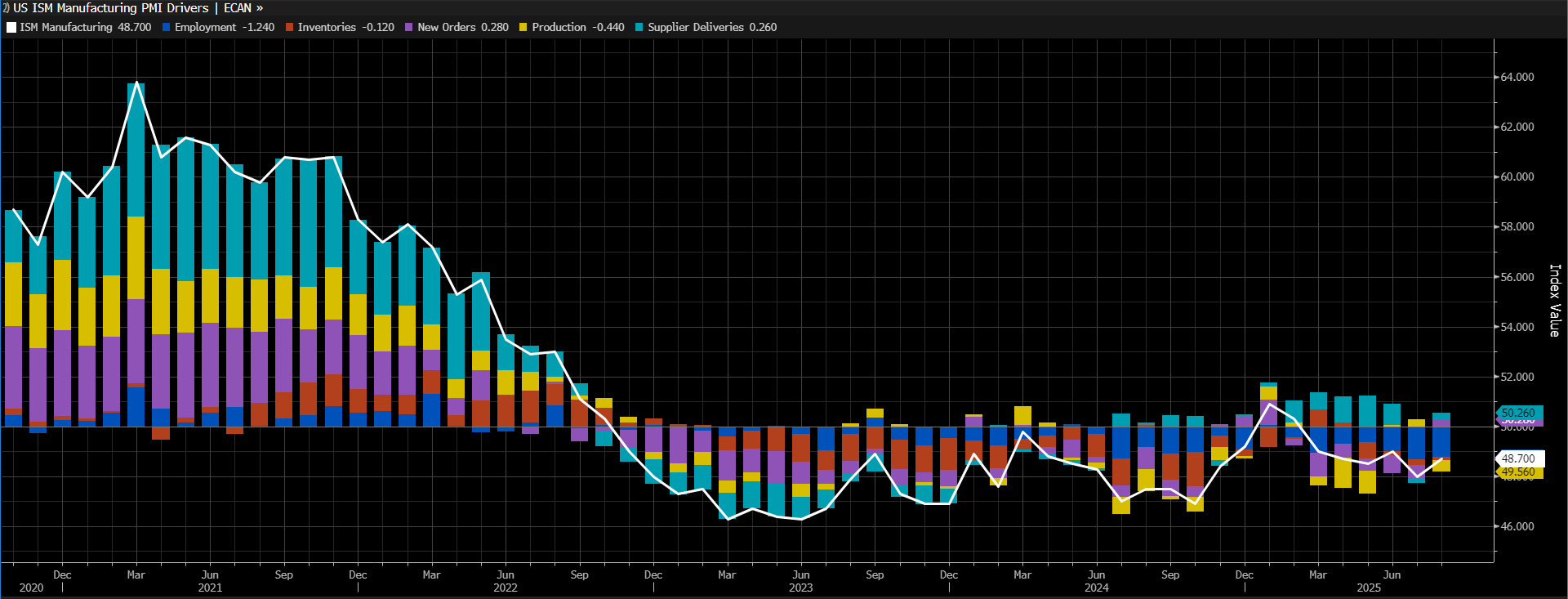
Task: Toggle the Supplier Deliveries legend label
Action: point(696,27)
